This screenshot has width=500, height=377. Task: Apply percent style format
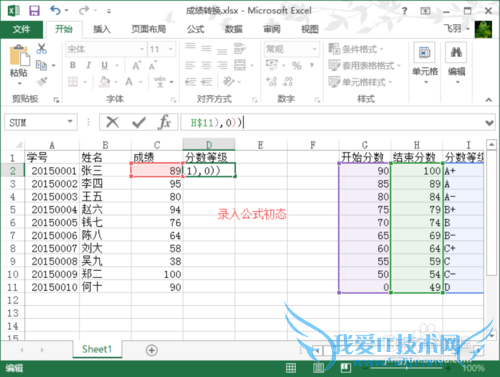tap(296, 65)
